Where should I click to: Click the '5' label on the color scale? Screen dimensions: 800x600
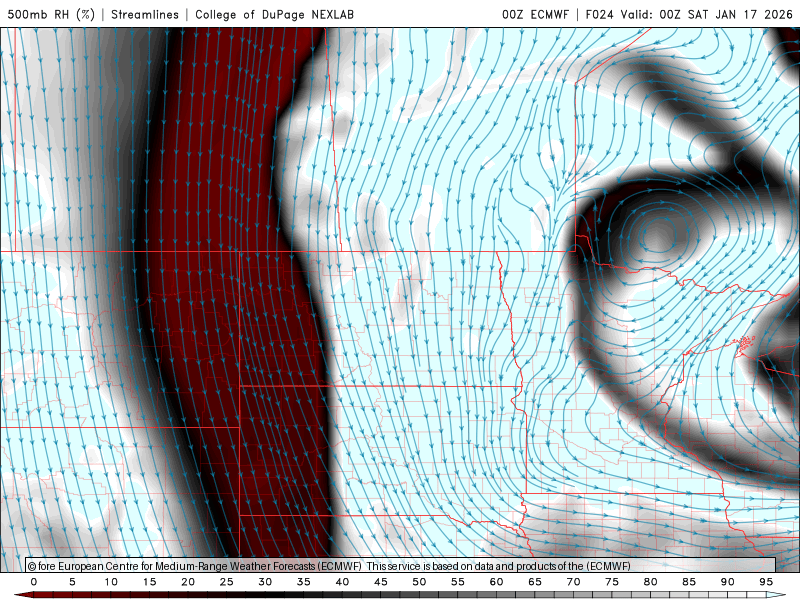(72, 582)
